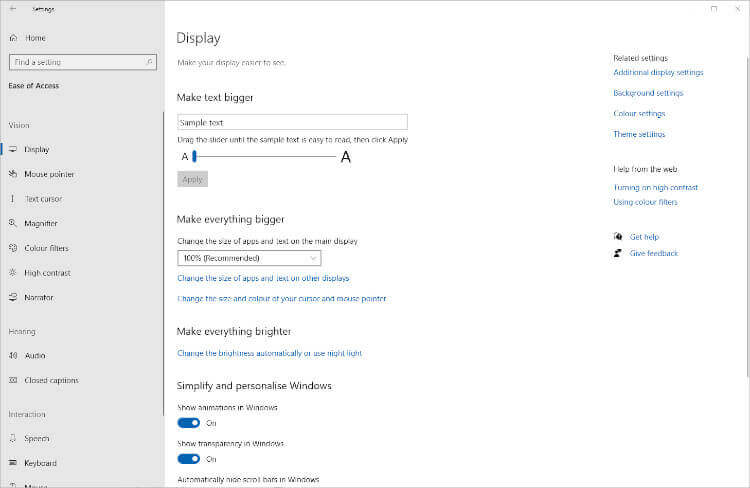750x488 pixels.
Task: Select the High contrast icon
Action: coord(13,273)
